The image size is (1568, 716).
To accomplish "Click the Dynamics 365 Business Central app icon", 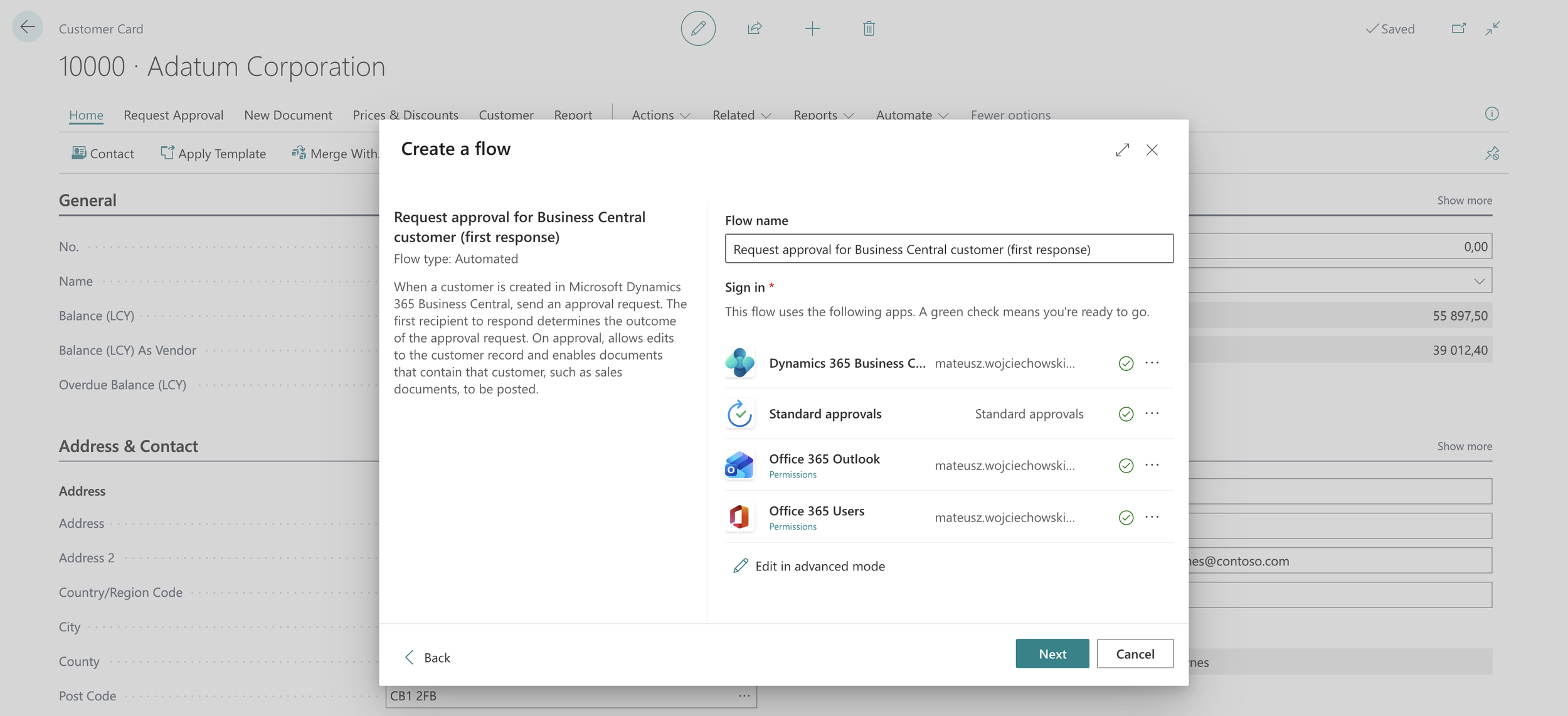I will coord(740,363).
